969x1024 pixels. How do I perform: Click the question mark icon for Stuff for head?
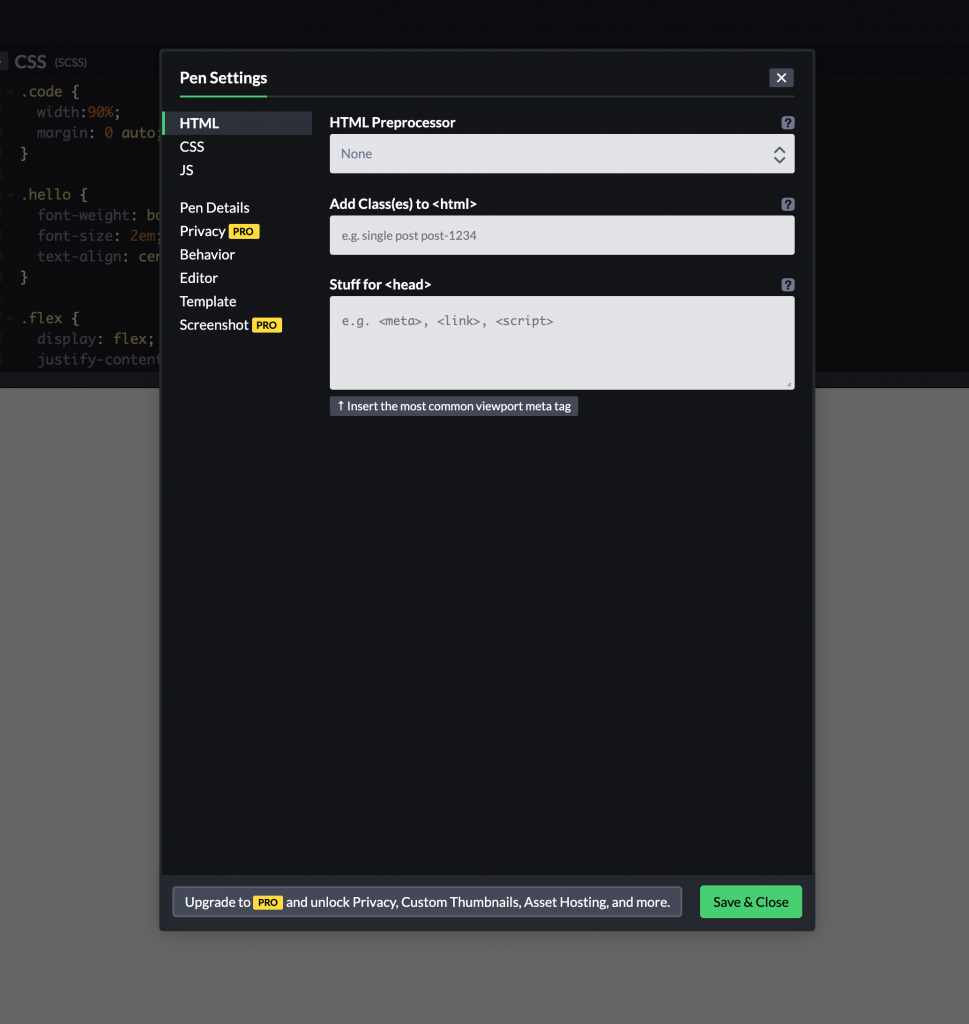tap(788, 284)
